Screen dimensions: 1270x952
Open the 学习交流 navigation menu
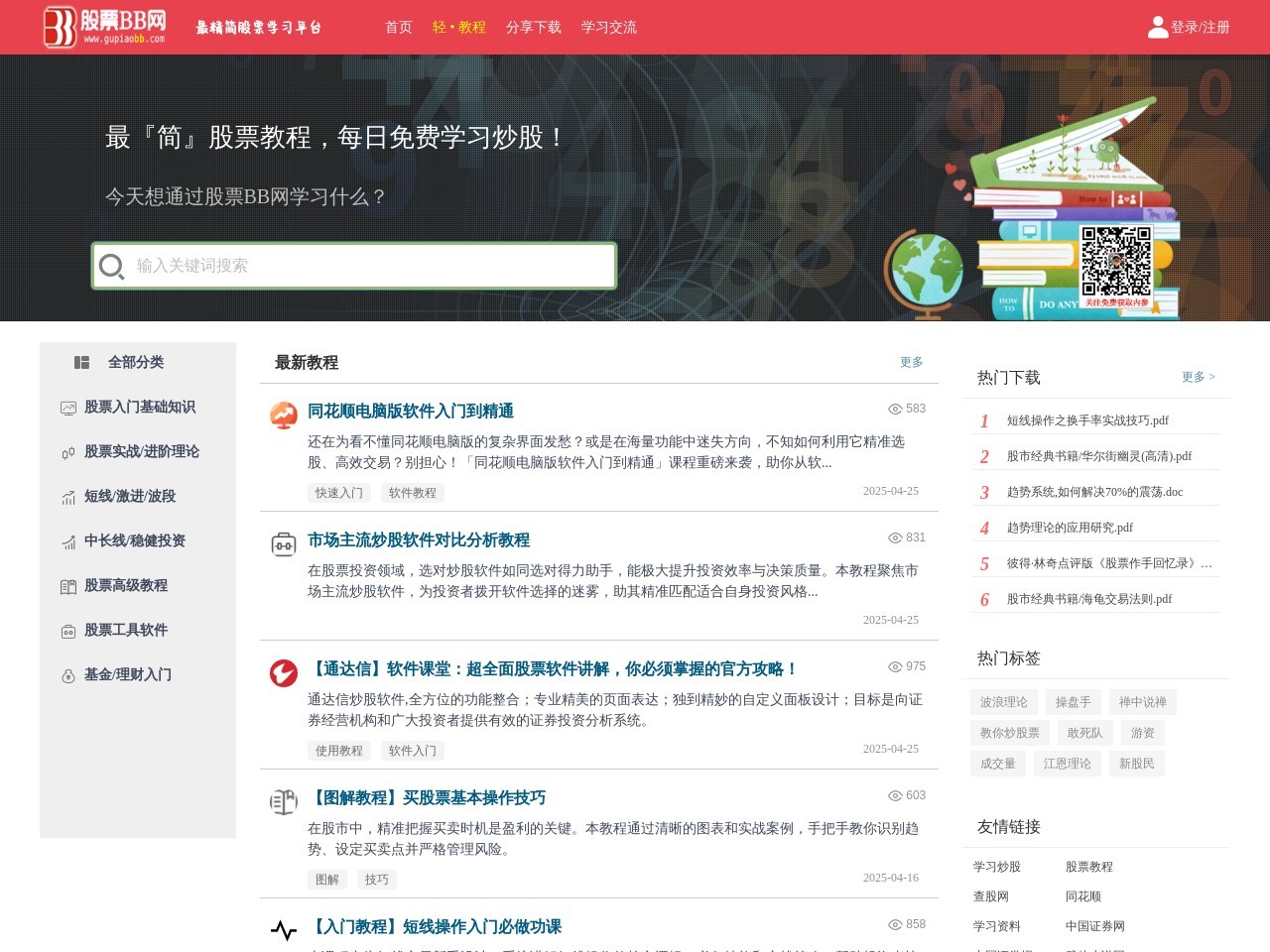click(x=609, y=27)
